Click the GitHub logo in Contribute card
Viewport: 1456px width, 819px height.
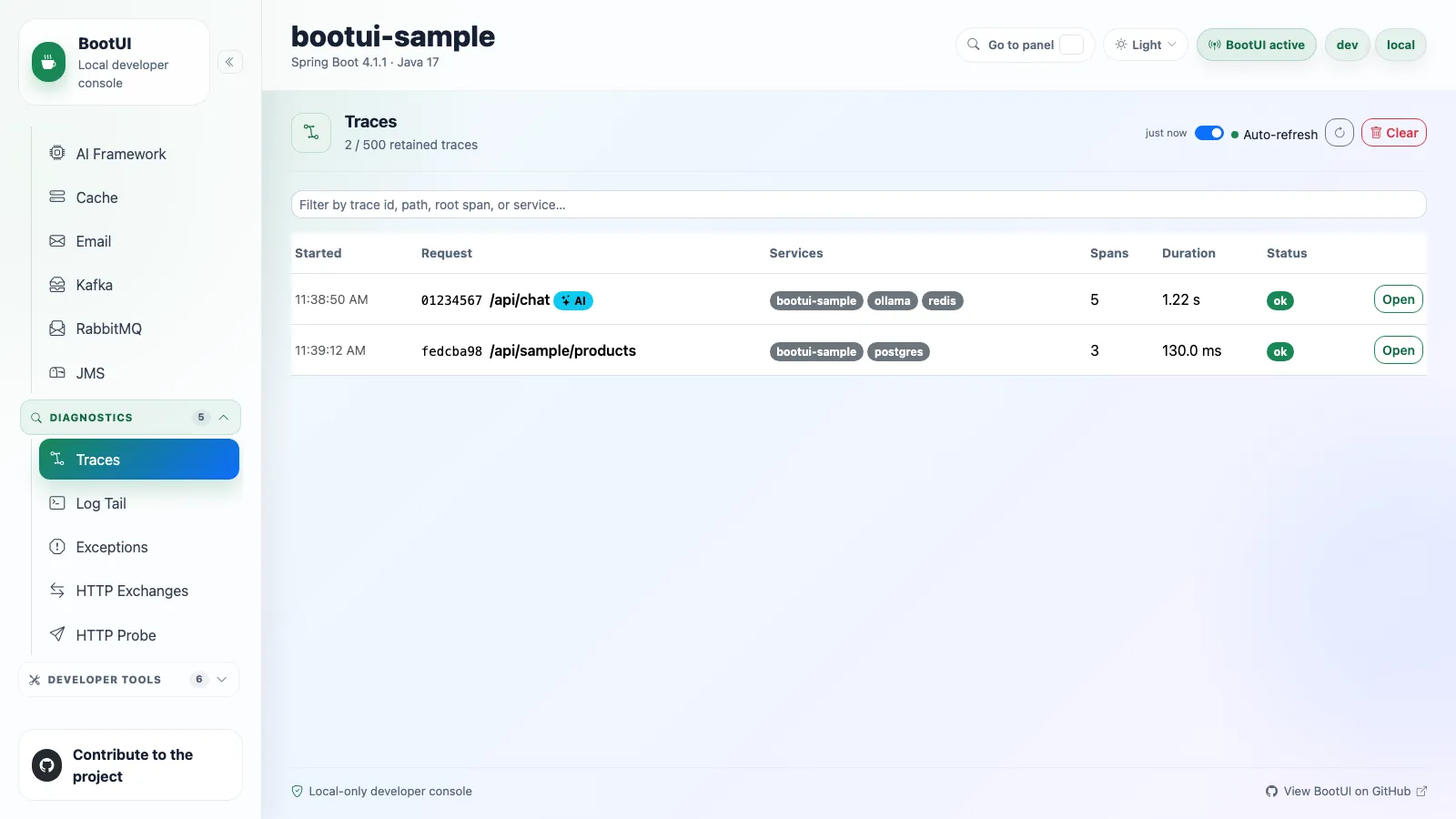47,765
